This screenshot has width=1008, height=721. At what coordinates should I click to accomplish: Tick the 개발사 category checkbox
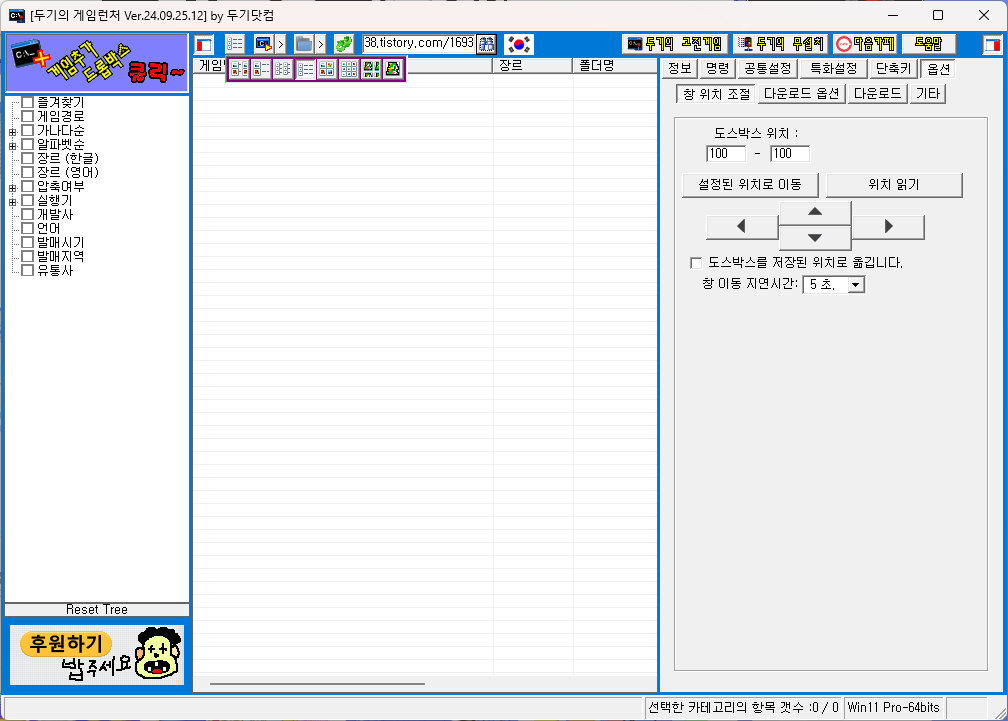tap(28, 215)
